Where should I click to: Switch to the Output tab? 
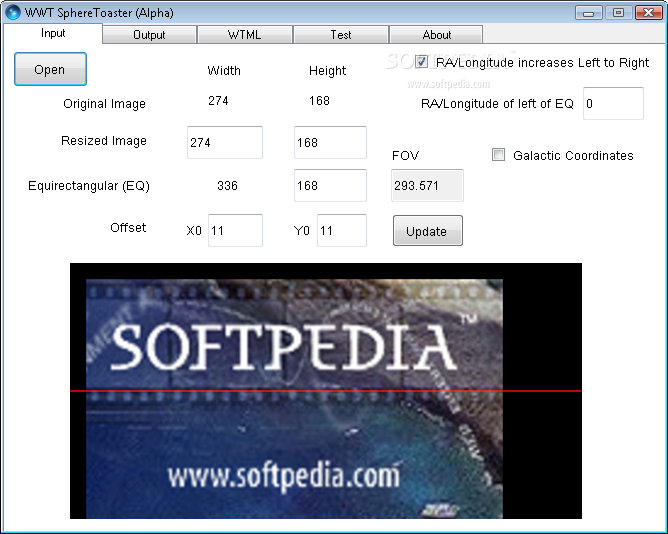point(149,35)
